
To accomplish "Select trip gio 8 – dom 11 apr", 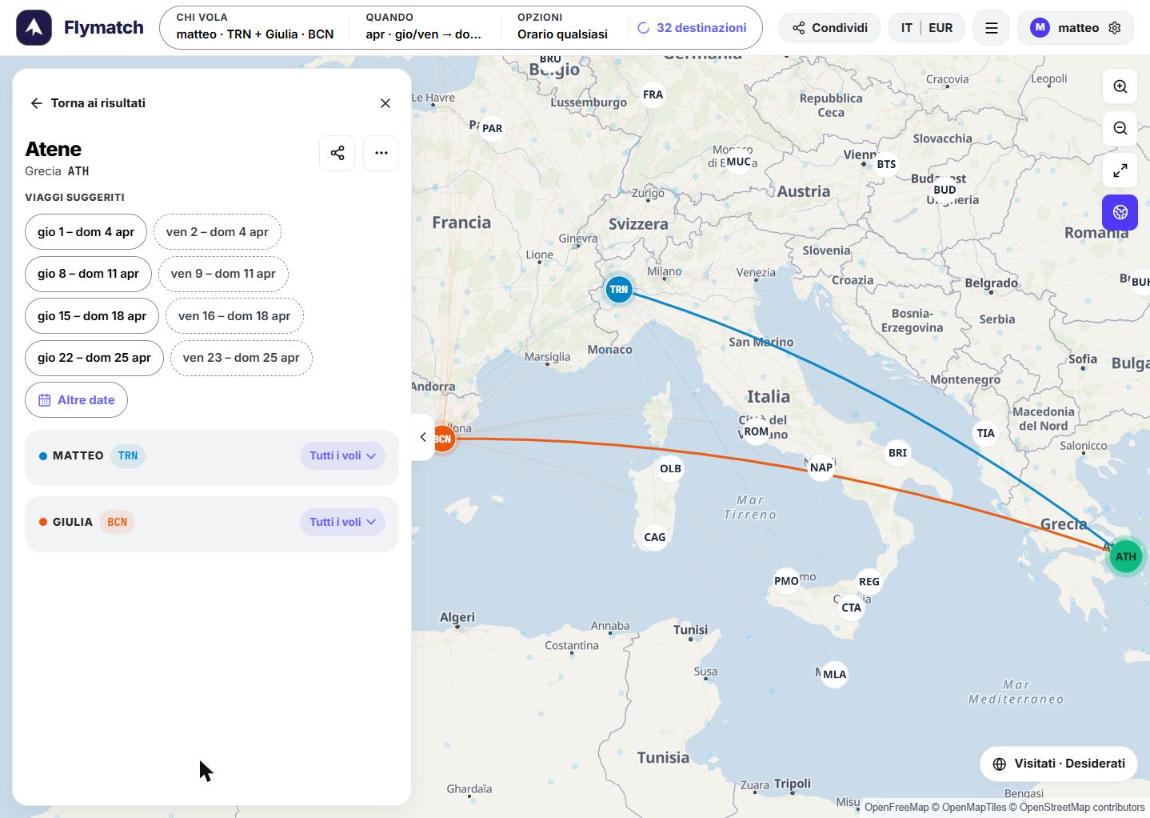I will (88, 274).
